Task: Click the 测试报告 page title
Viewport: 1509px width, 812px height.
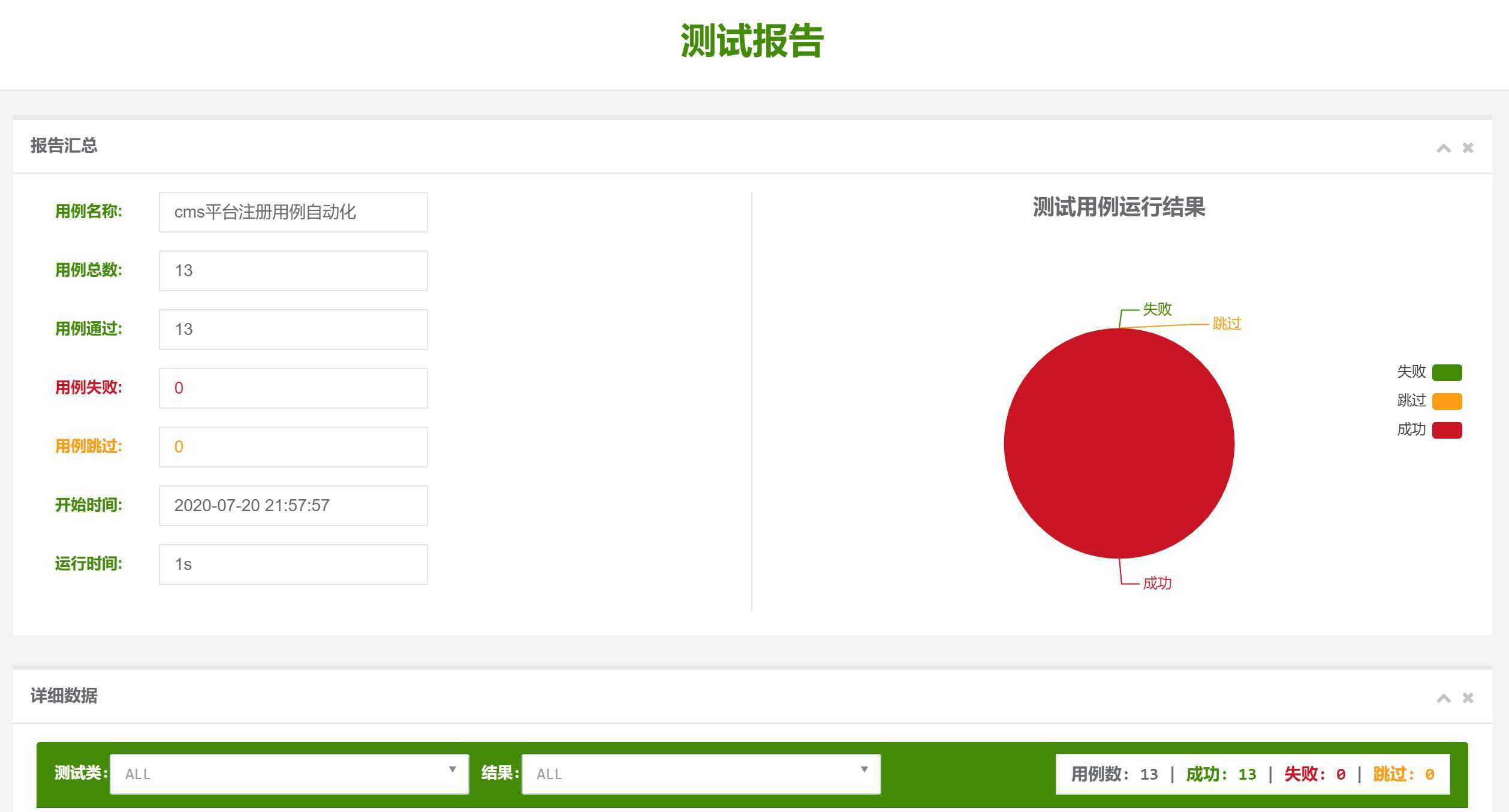Action: [752, 41]
